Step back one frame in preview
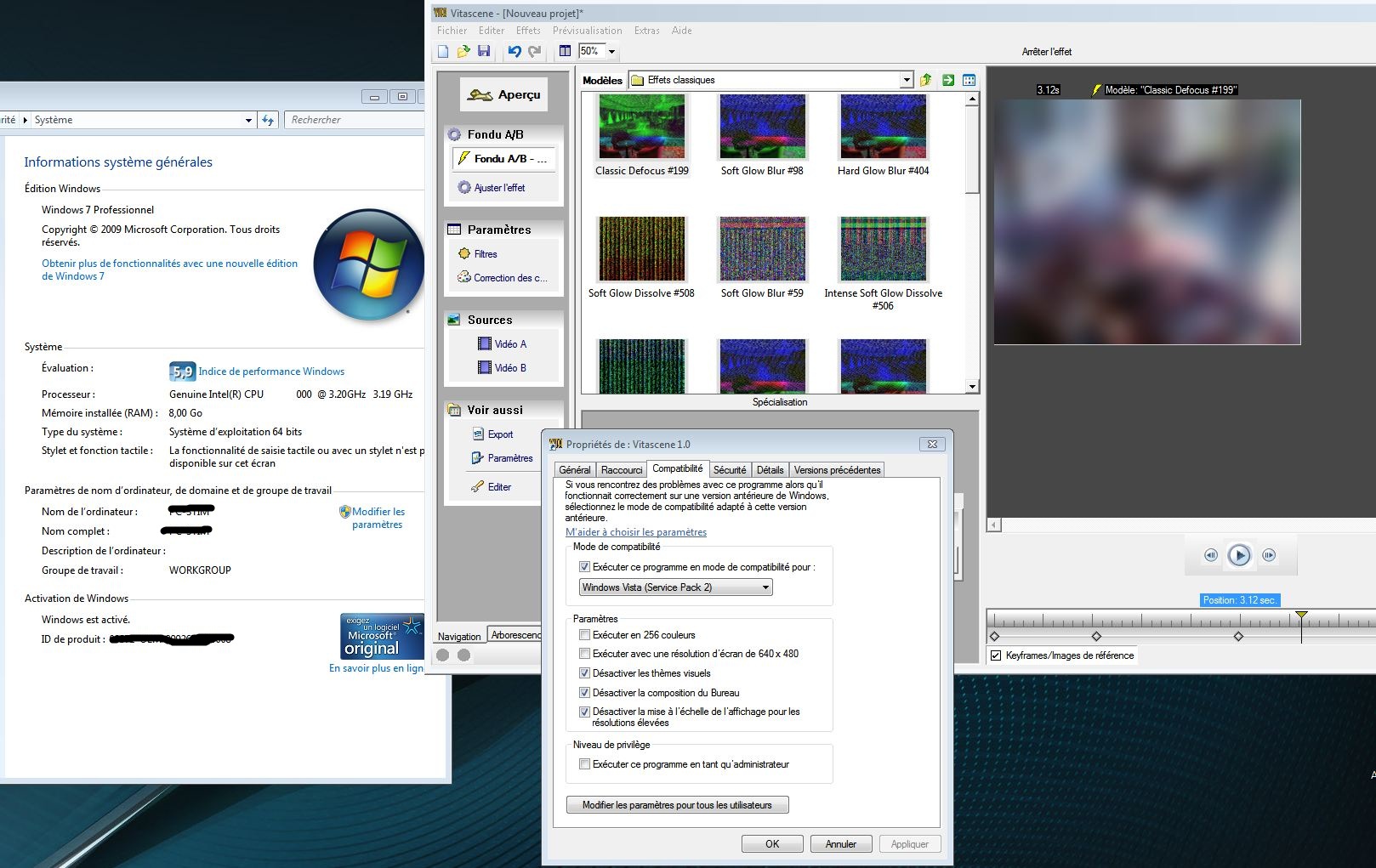The image size is (1376, 868). (1211, 555)
